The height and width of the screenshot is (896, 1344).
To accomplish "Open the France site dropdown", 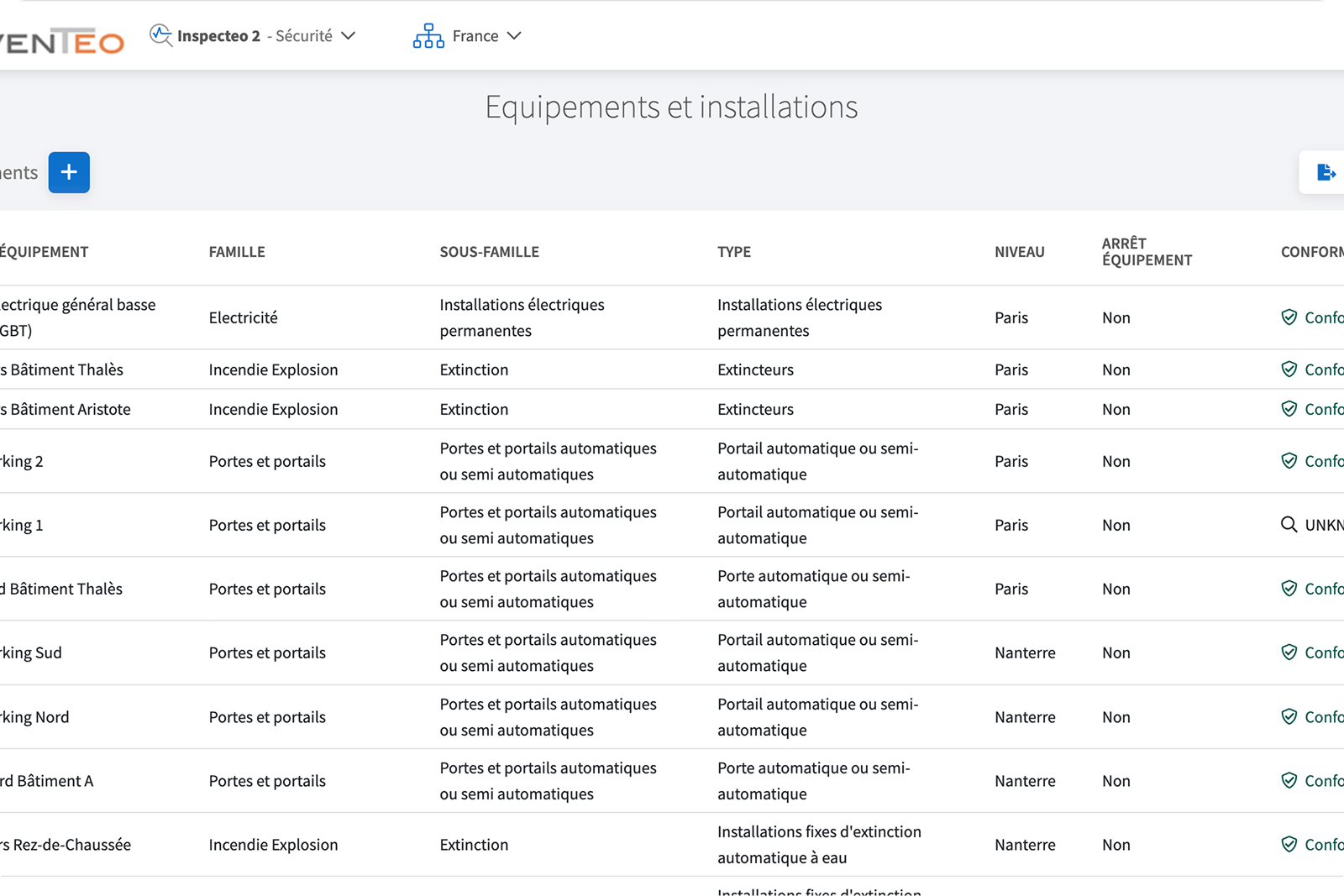I will tap(468, 36).
